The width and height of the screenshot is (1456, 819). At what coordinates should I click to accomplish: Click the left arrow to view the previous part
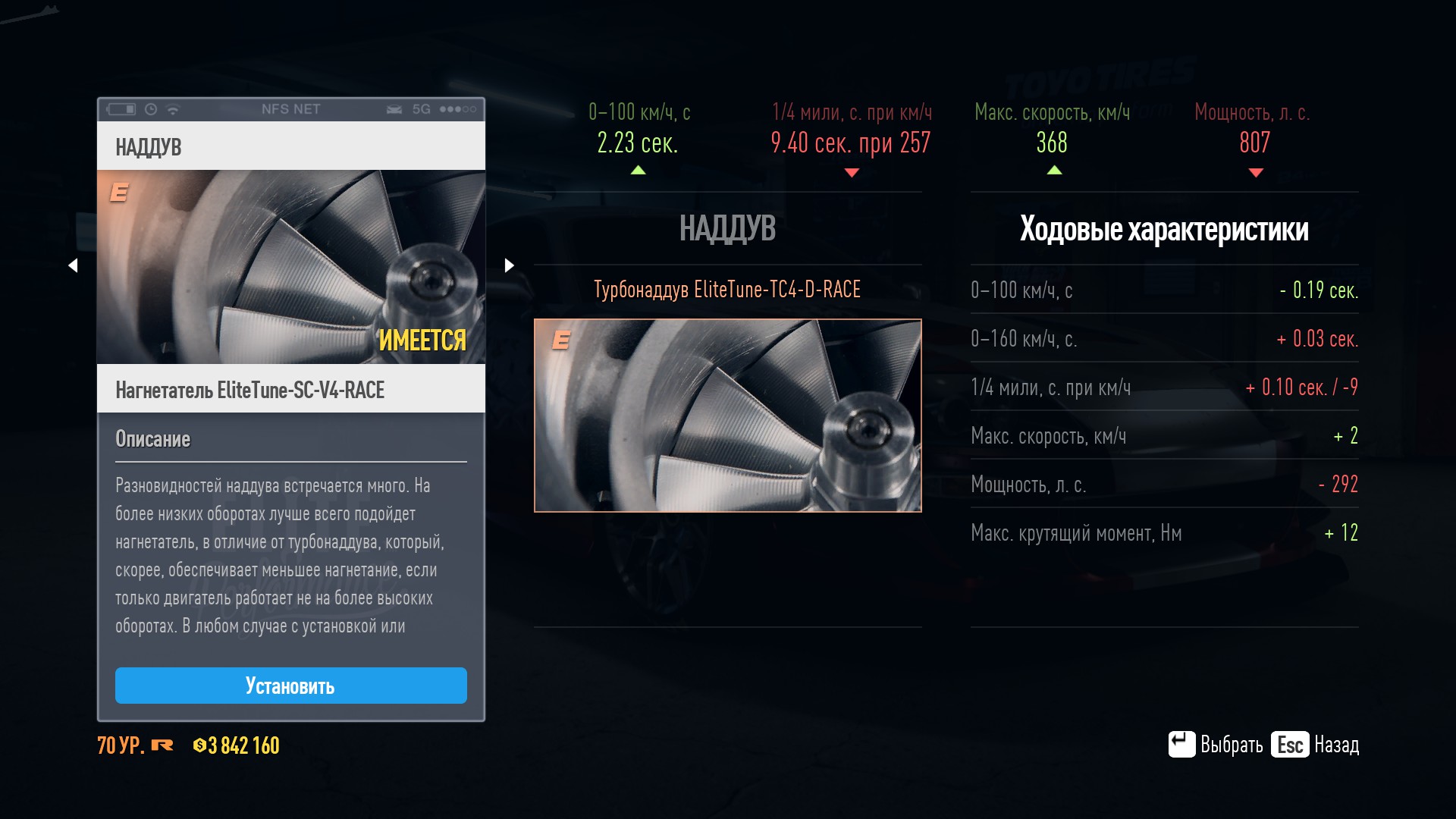click(x=73, y=265)
